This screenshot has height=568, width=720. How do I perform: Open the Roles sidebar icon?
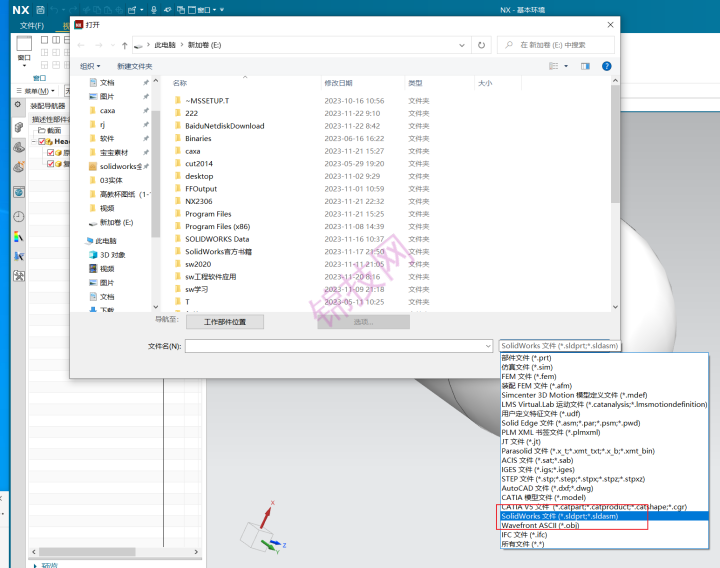point(19,256)
